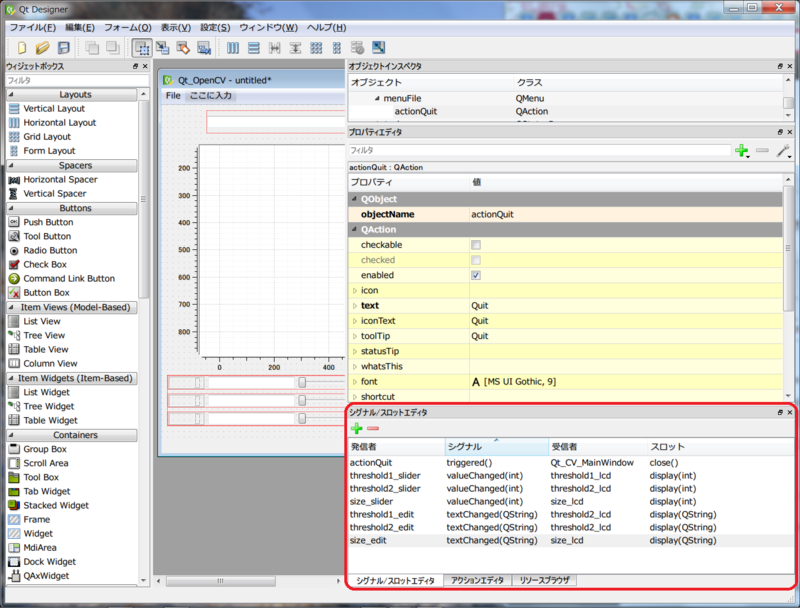Click the New form toolbar icon
800x608 pixels.
[21, 48]
